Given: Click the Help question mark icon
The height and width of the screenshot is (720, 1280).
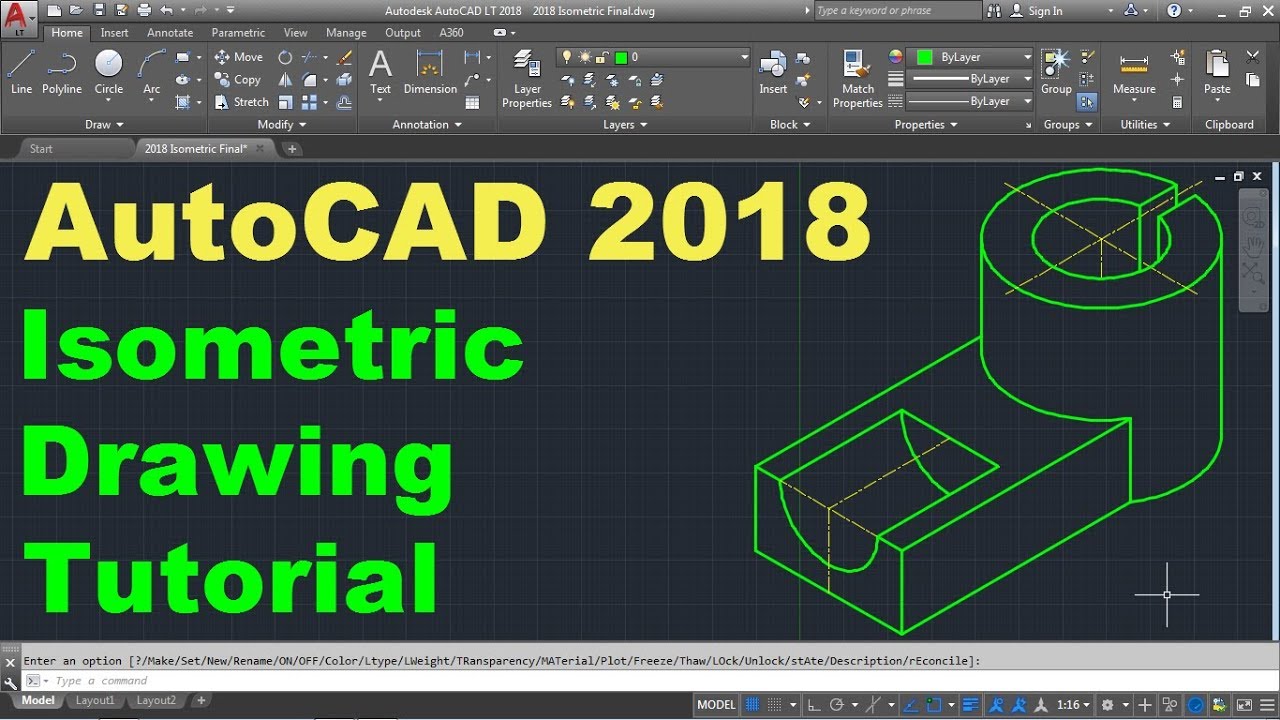Looking at the screenshot, I should (x=1173, y=10).
